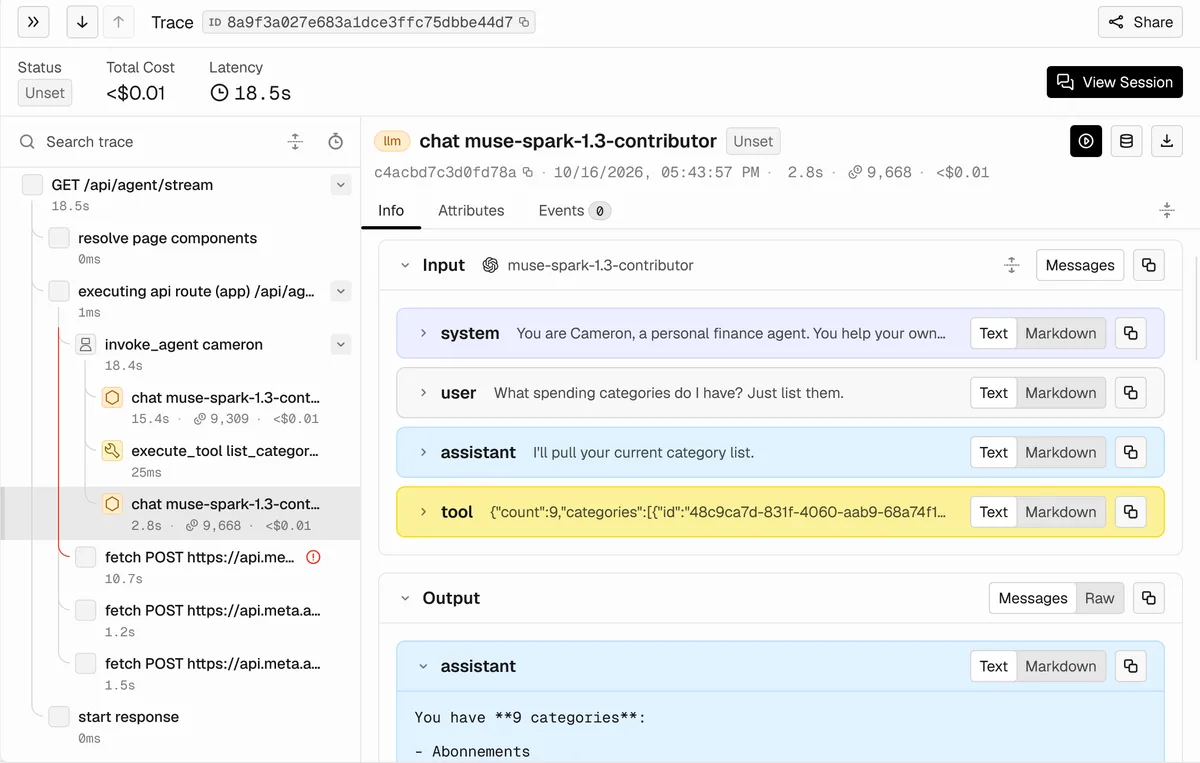This screenshot has width=1200, height=763.
Task: Toggle expand/collapse all spans icon in trace search bar
Action: click(295, 142)
